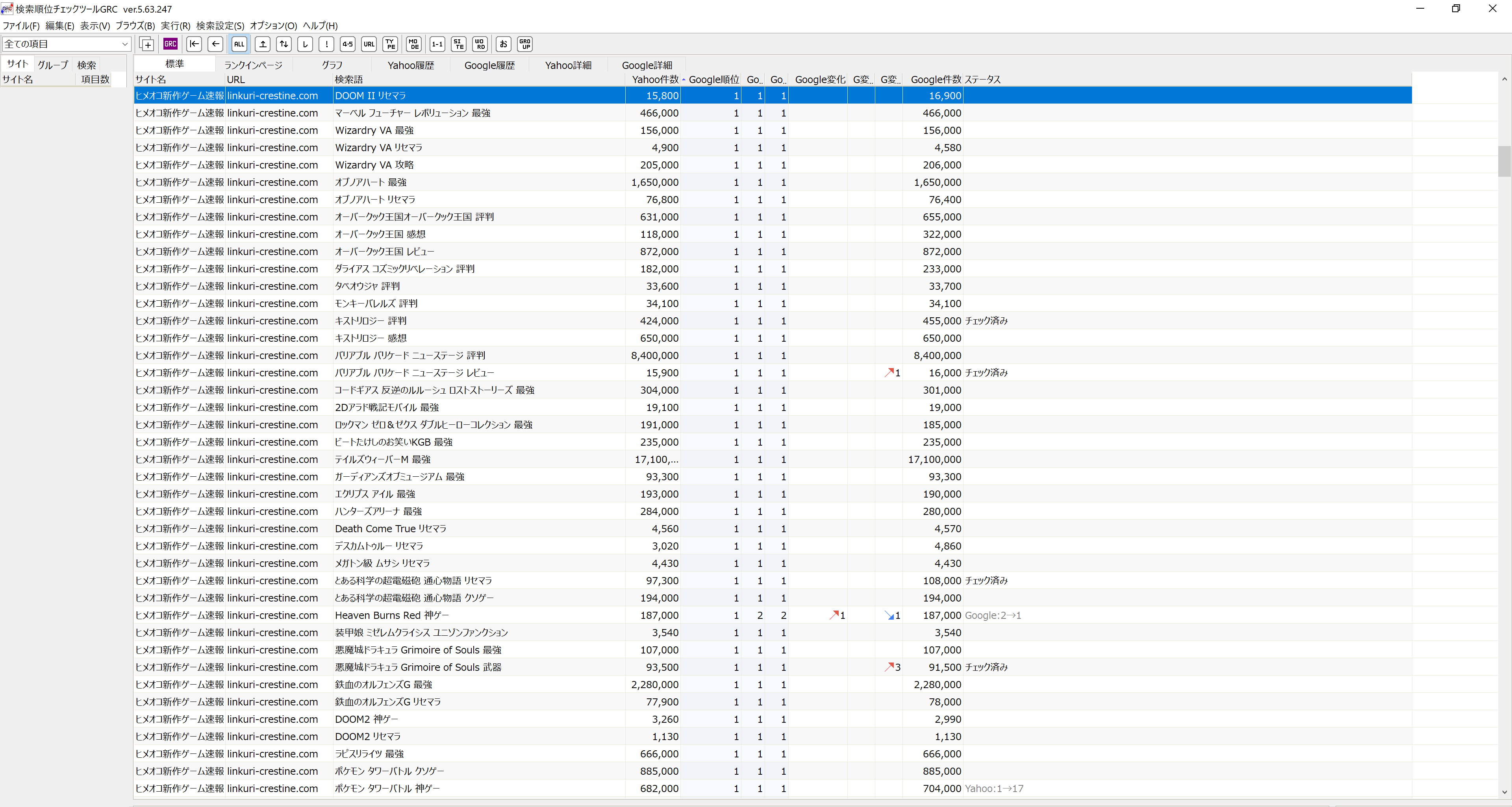Screen dimensions: 1512x807
Task: Toggle the SITE filter toolbar button
Action: coord(458,44)
